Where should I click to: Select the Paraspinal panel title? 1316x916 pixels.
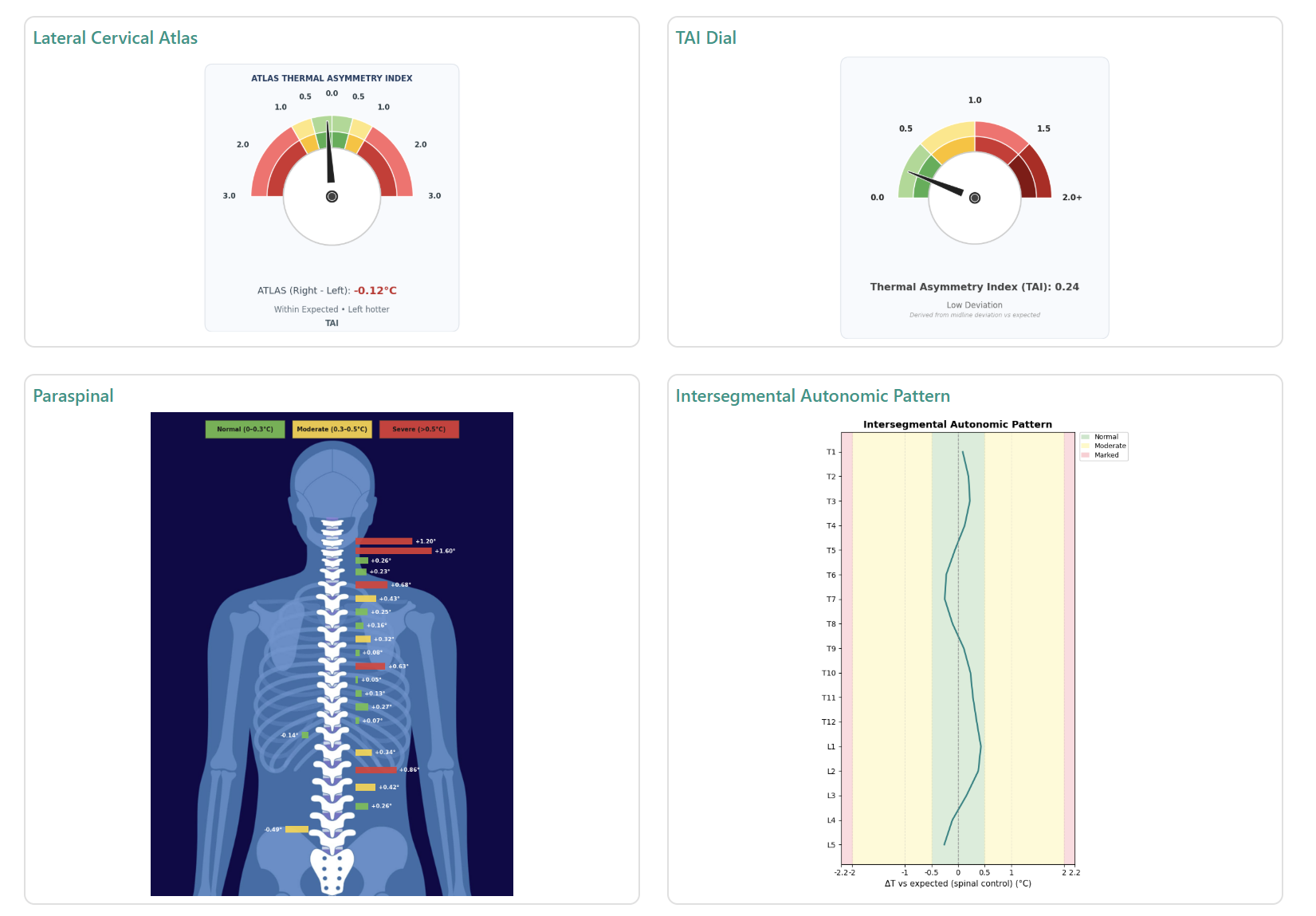(73, 396)
